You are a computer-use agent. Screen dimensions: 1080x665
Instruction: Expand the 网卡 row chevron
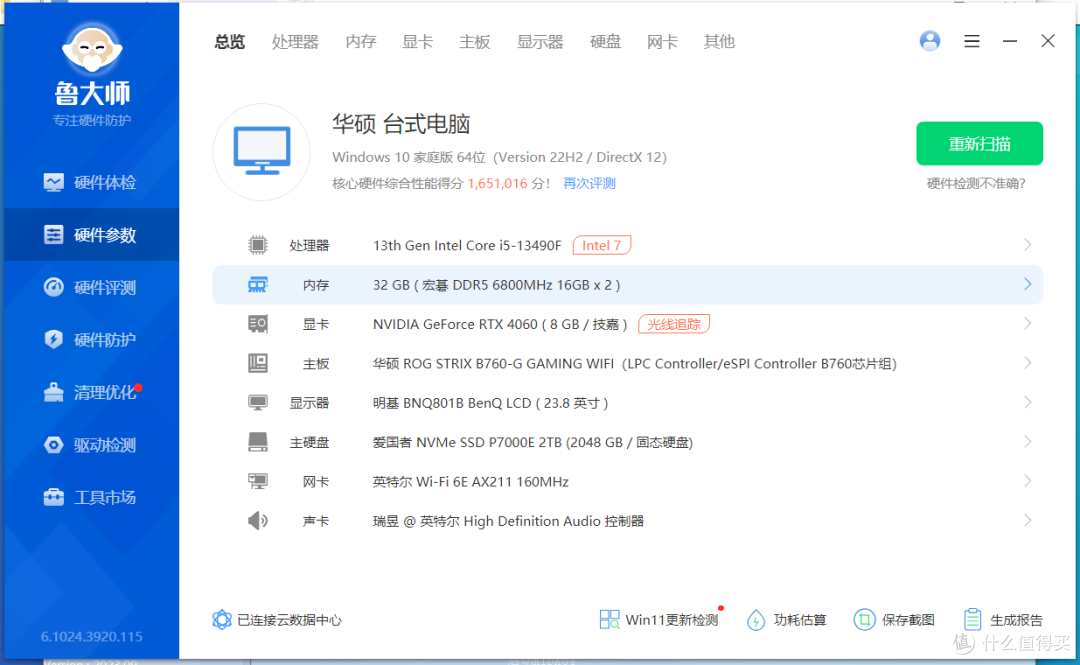point(1027,480)
